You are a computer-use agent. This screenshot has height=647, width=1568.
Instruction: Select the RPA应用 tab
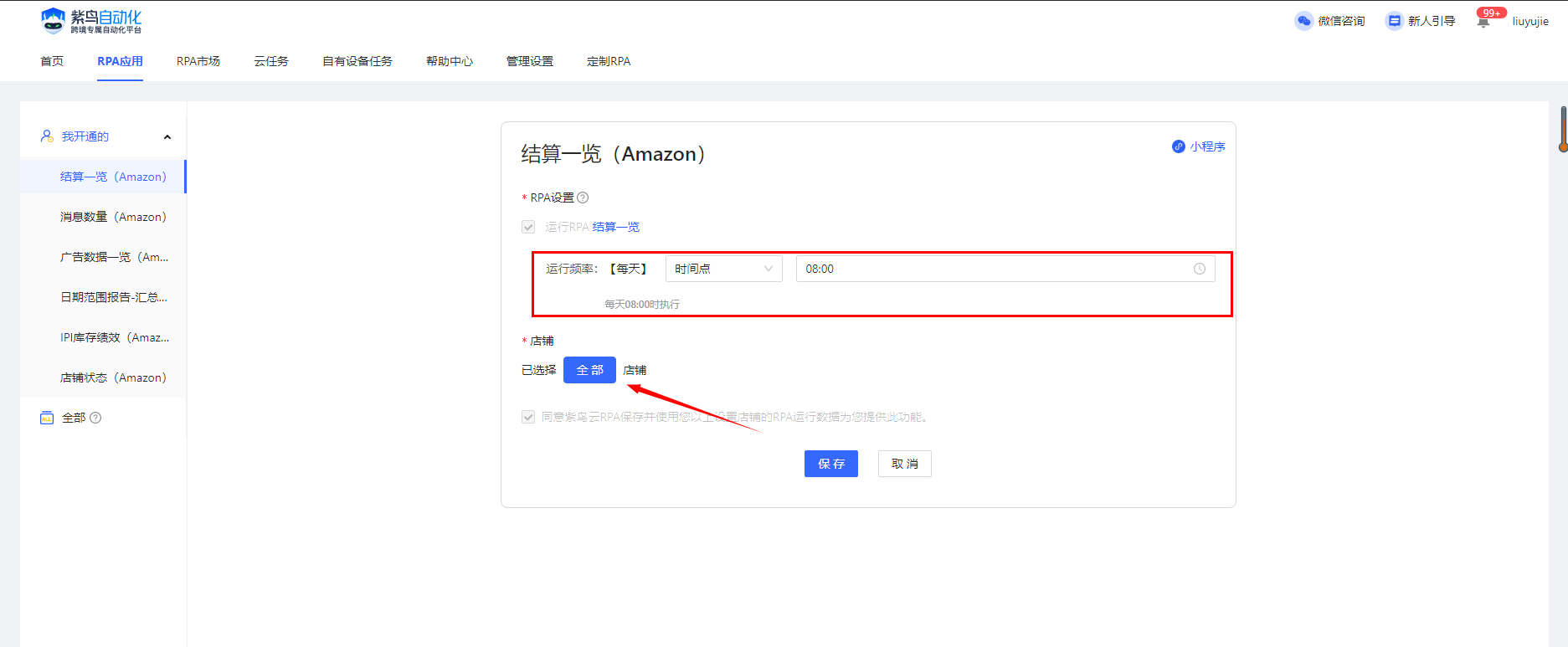120,61
